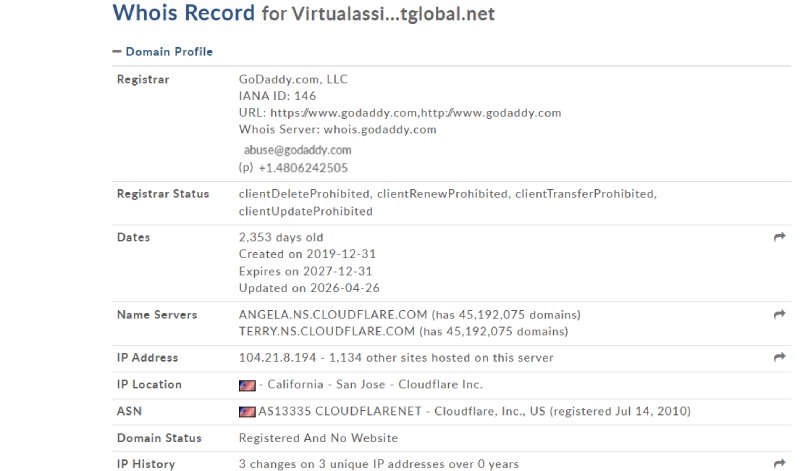Click the IP History row label
This screenshot has height=471, width=800.
(x=146, y=464)
